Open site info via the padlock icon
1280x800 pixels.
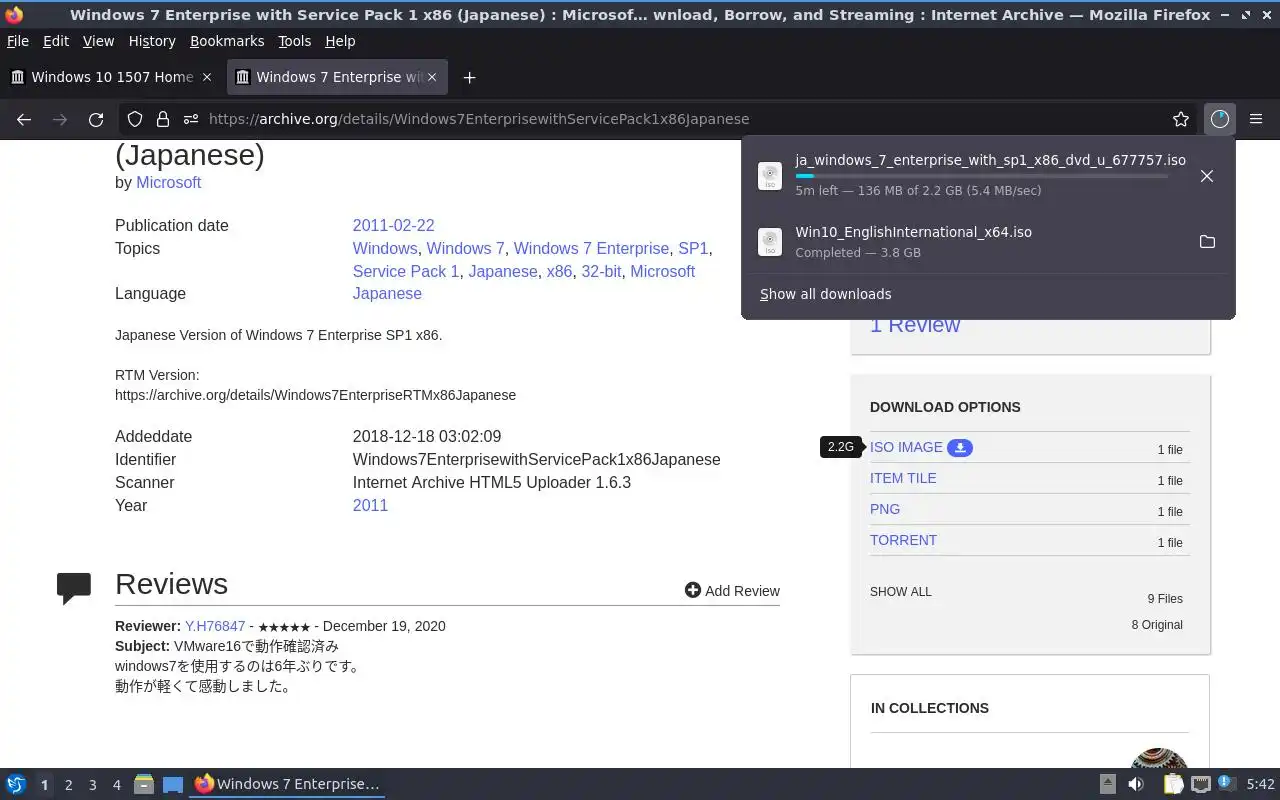pos(162,119)
